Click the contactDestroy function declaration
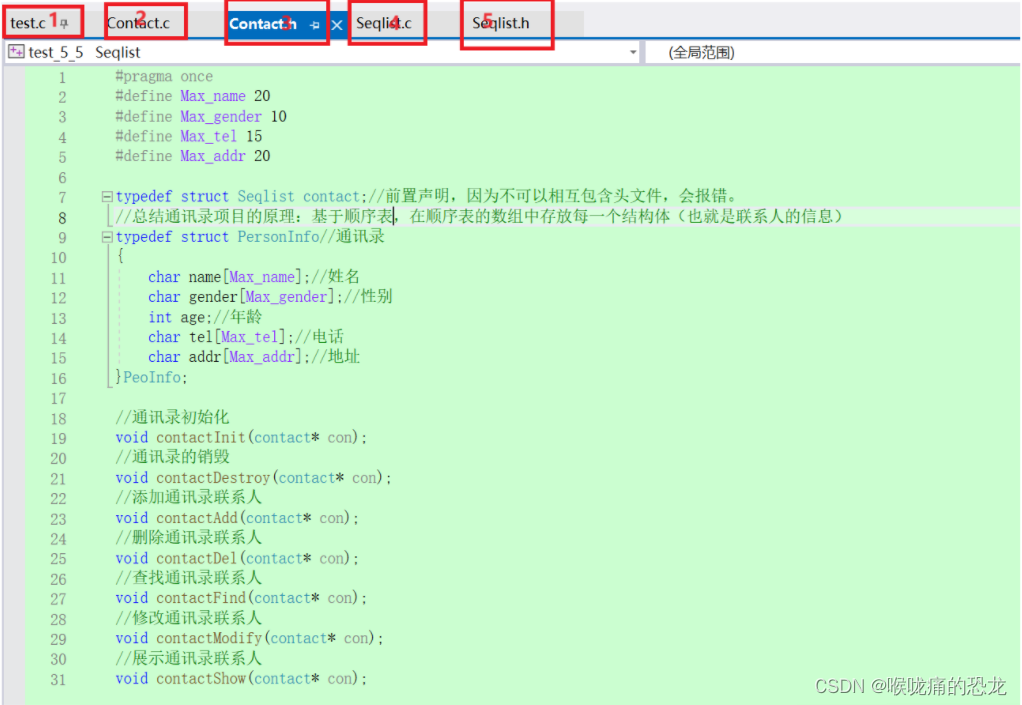The height and width of the screenshot is (705, 1022). [x=254, y=478]
